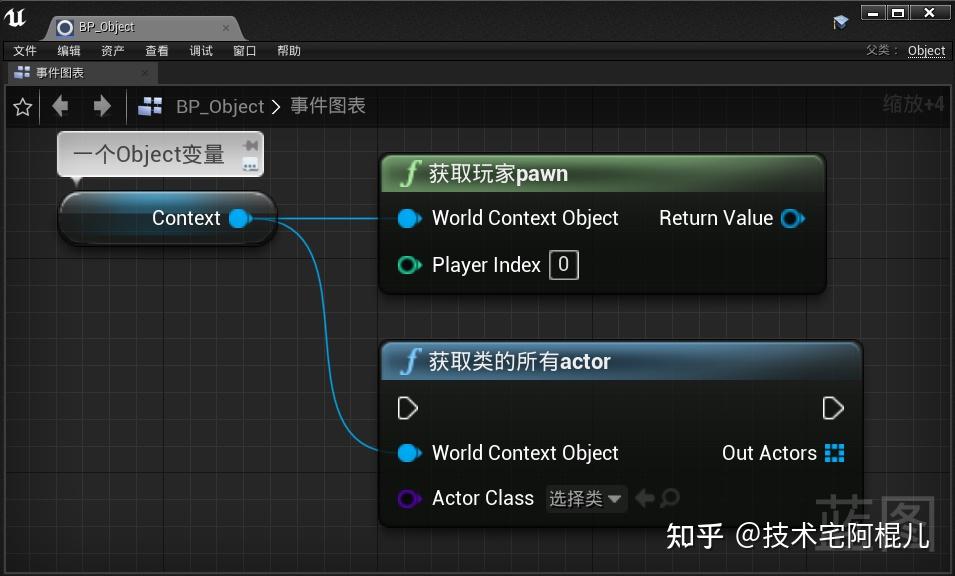
Task: Click the comment bubble icon on 一个Object变量 node
Action: click(x=250, y=165)
